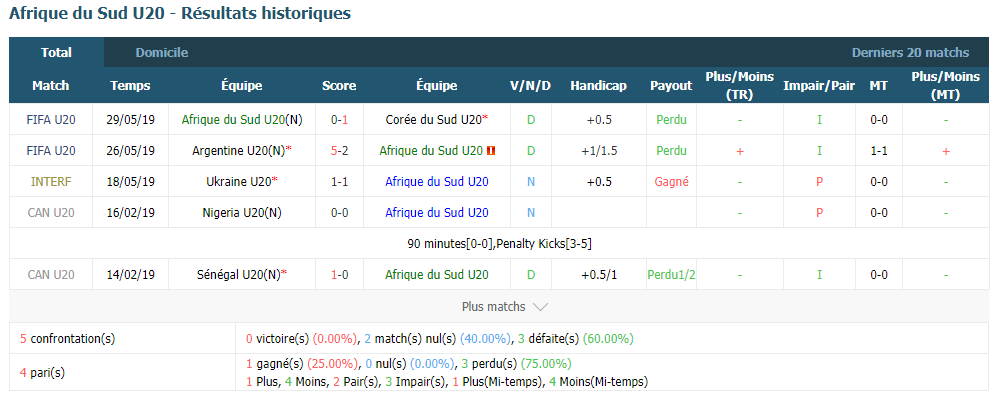Viewport: 999px width, 399px height.
Task: Click the Handicap column header
Action: coord(598,85)
